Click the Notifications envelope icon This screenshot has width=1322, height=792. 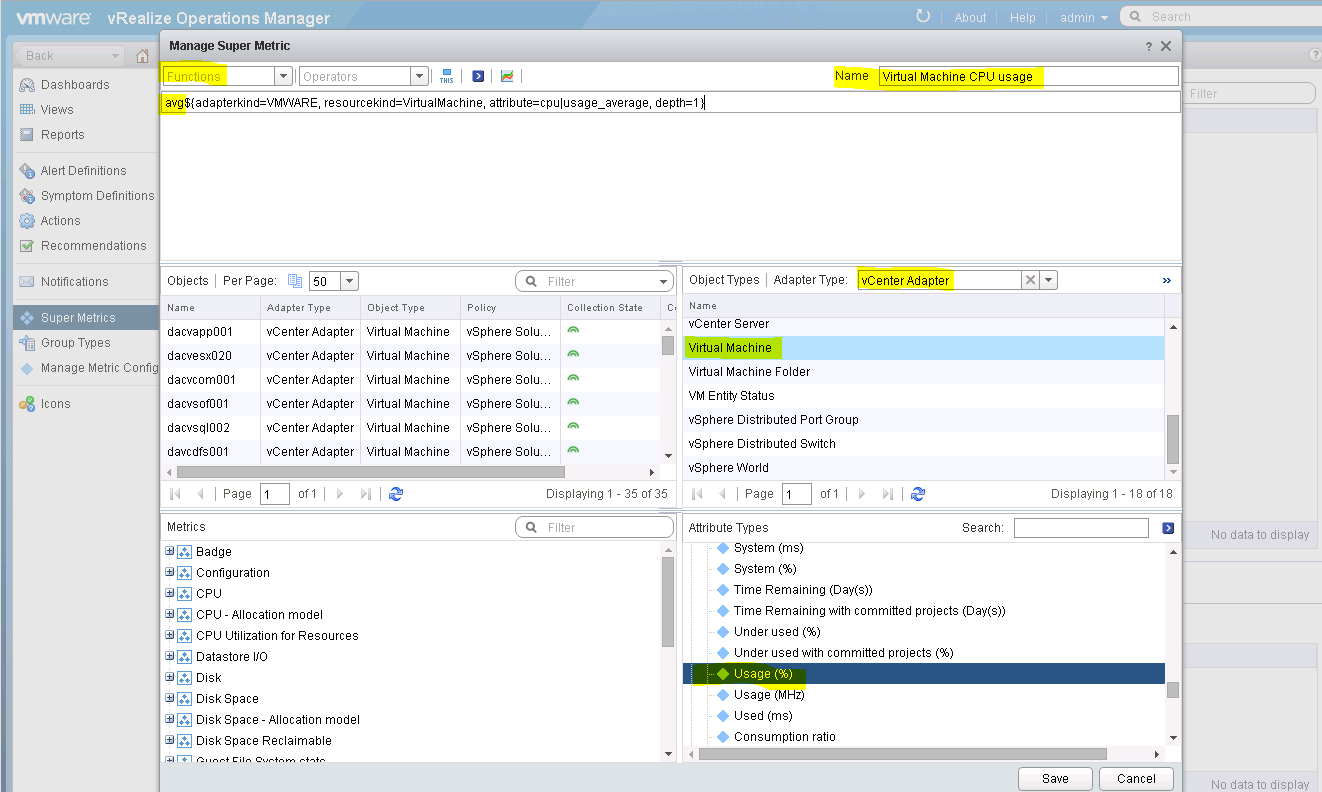point(27,282)
